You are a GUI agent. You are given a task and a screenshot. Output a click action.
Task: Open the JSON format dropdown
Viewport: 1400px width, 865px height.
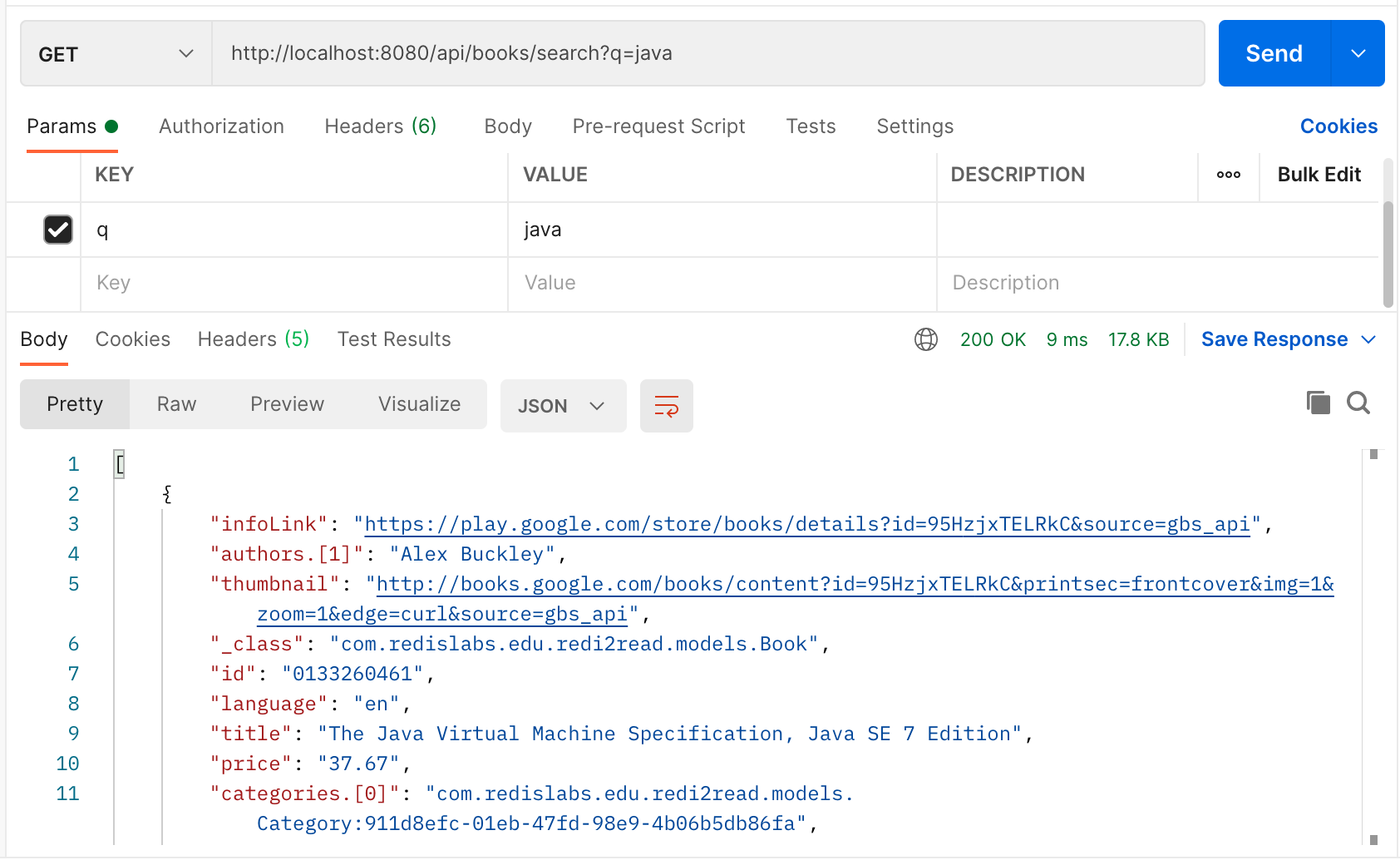tap(563, 406)
